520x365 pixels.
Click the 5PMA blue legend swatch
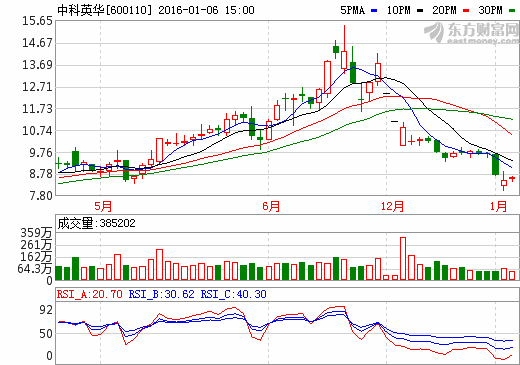pyautogui.click(x=374, y=11)
